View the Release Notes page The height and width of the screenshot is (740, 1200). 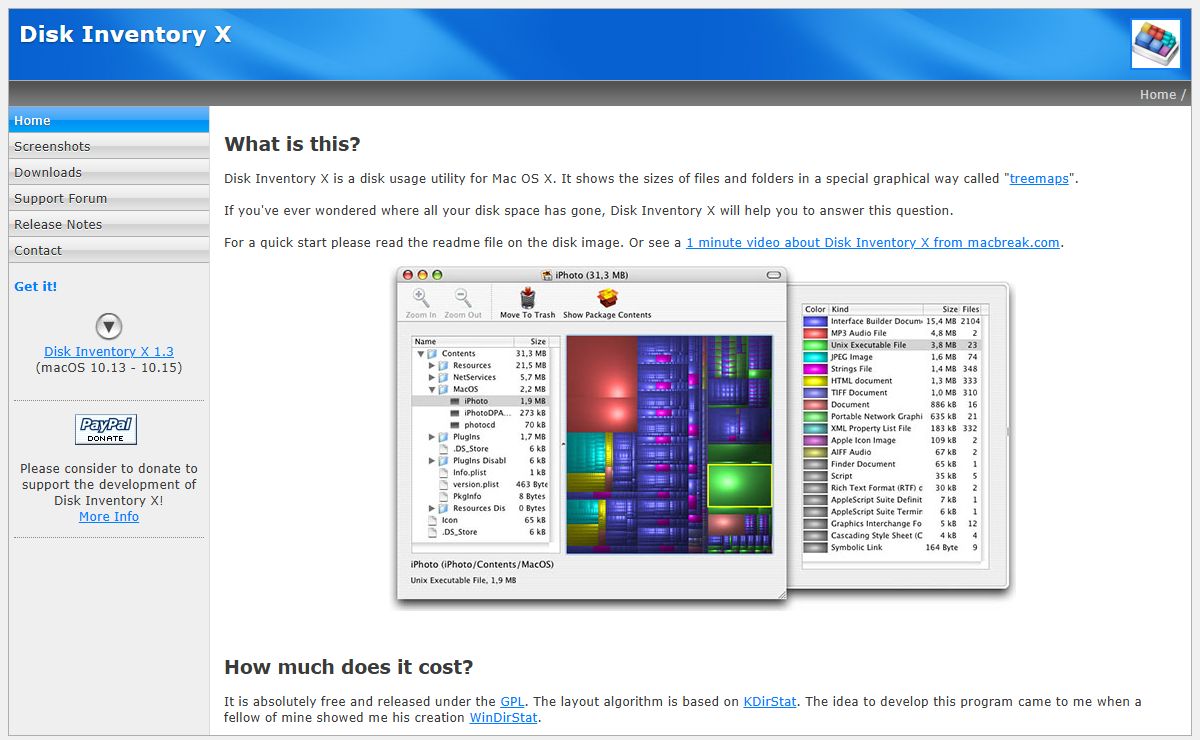coord(109,224)
